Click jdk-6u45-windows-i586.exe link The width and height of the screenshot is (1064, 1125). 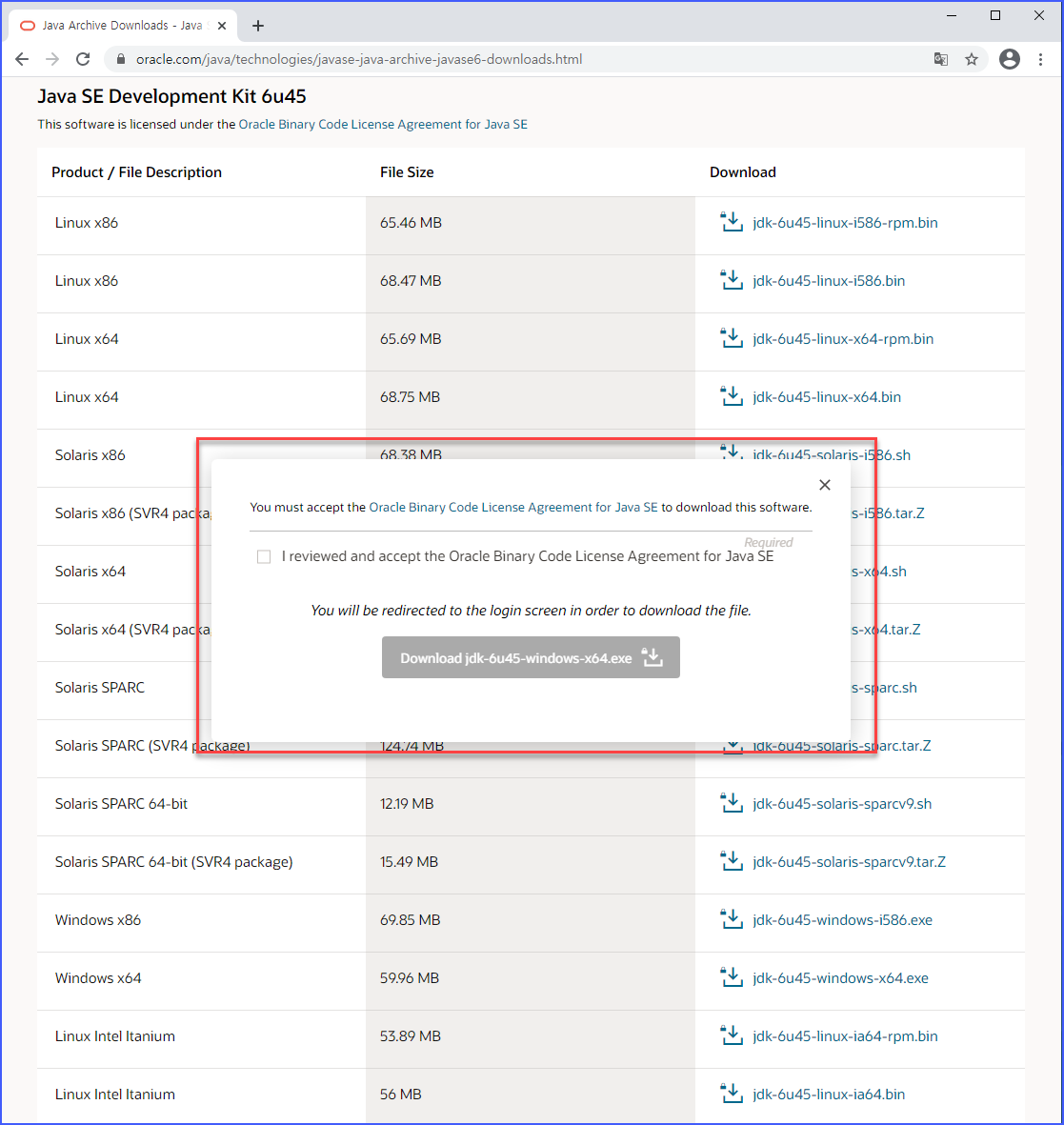point(842,920)
